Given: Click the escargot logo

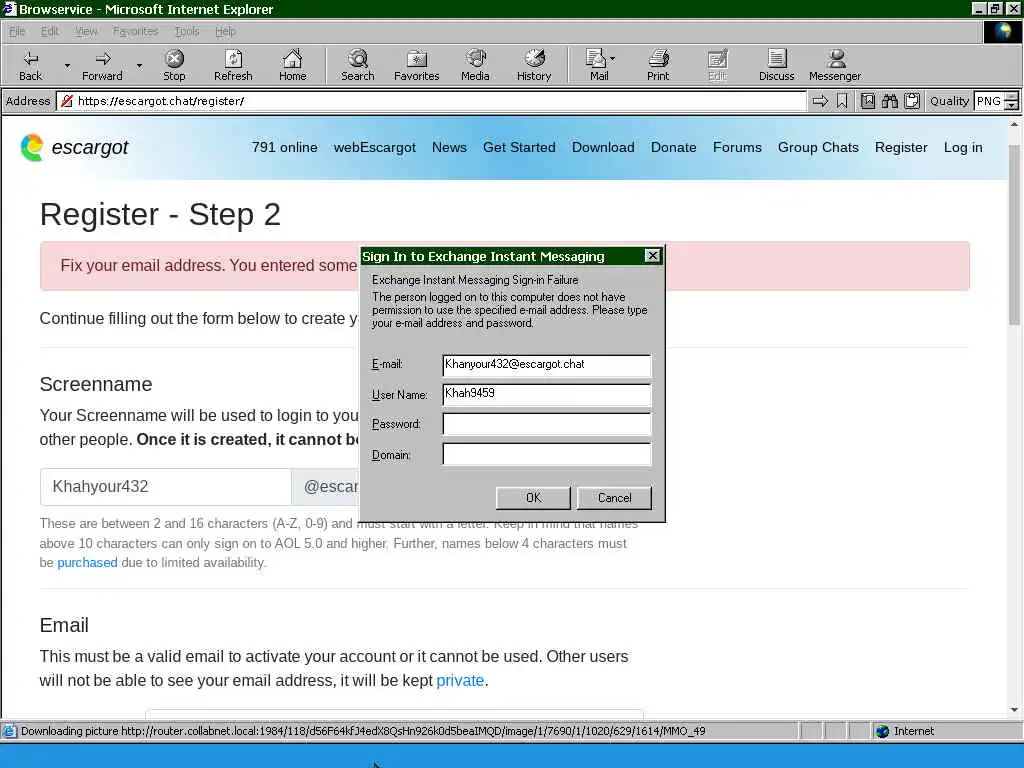Looking at the screenshot, I should pyautogui.click(x=74, y=148).
